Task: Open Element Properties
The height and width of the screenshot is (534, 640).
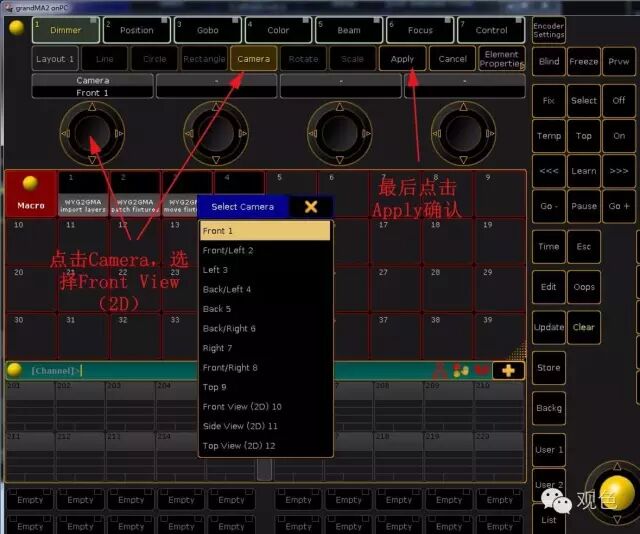Action: (502, 59)
